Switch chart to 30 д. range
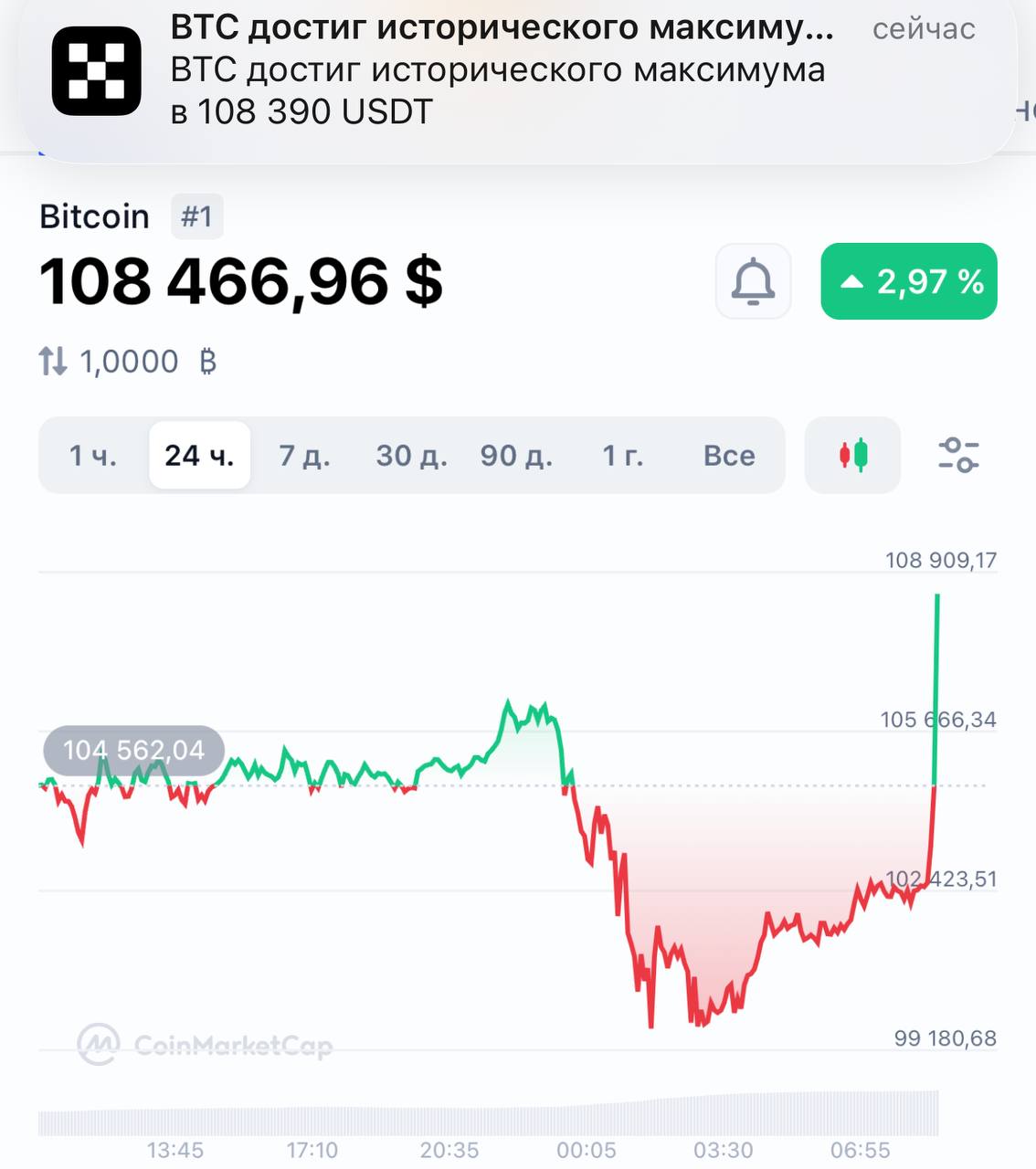Image resolution: width=1036 pixels, height=1169 pixels. click(x=411, y=455)
